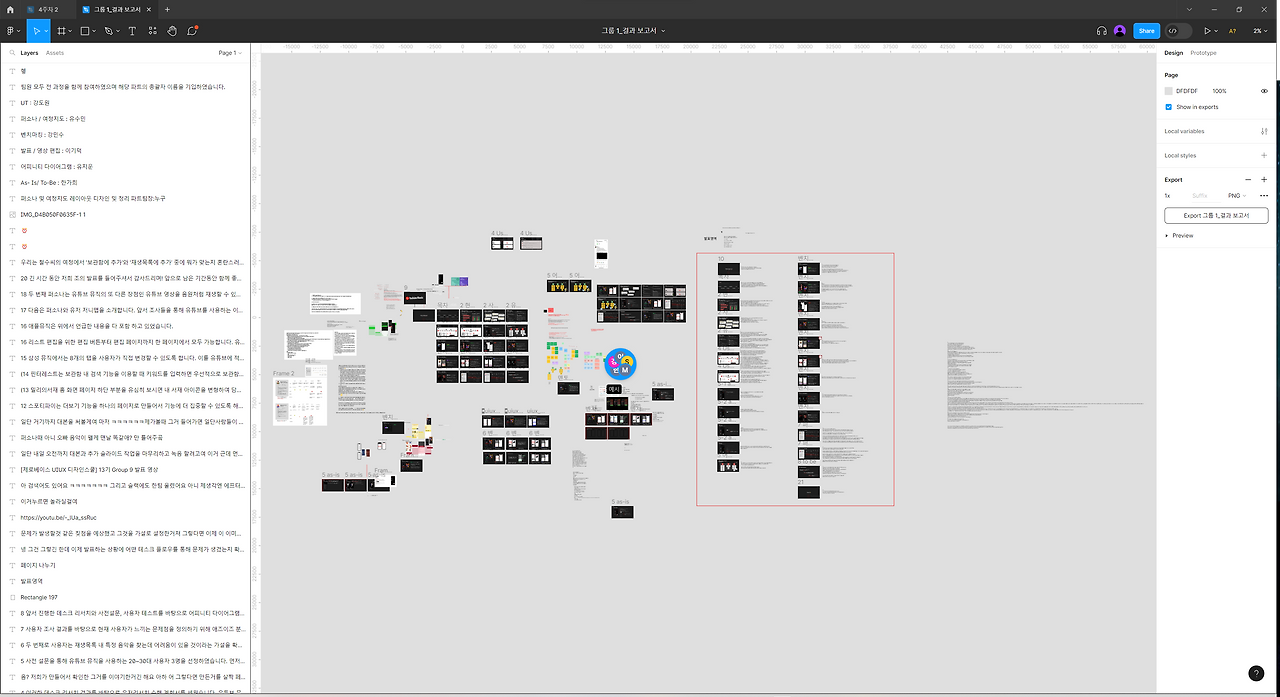Switch to the 4주차 2 file tab
1280x697 pixels.
coord(49,9)
